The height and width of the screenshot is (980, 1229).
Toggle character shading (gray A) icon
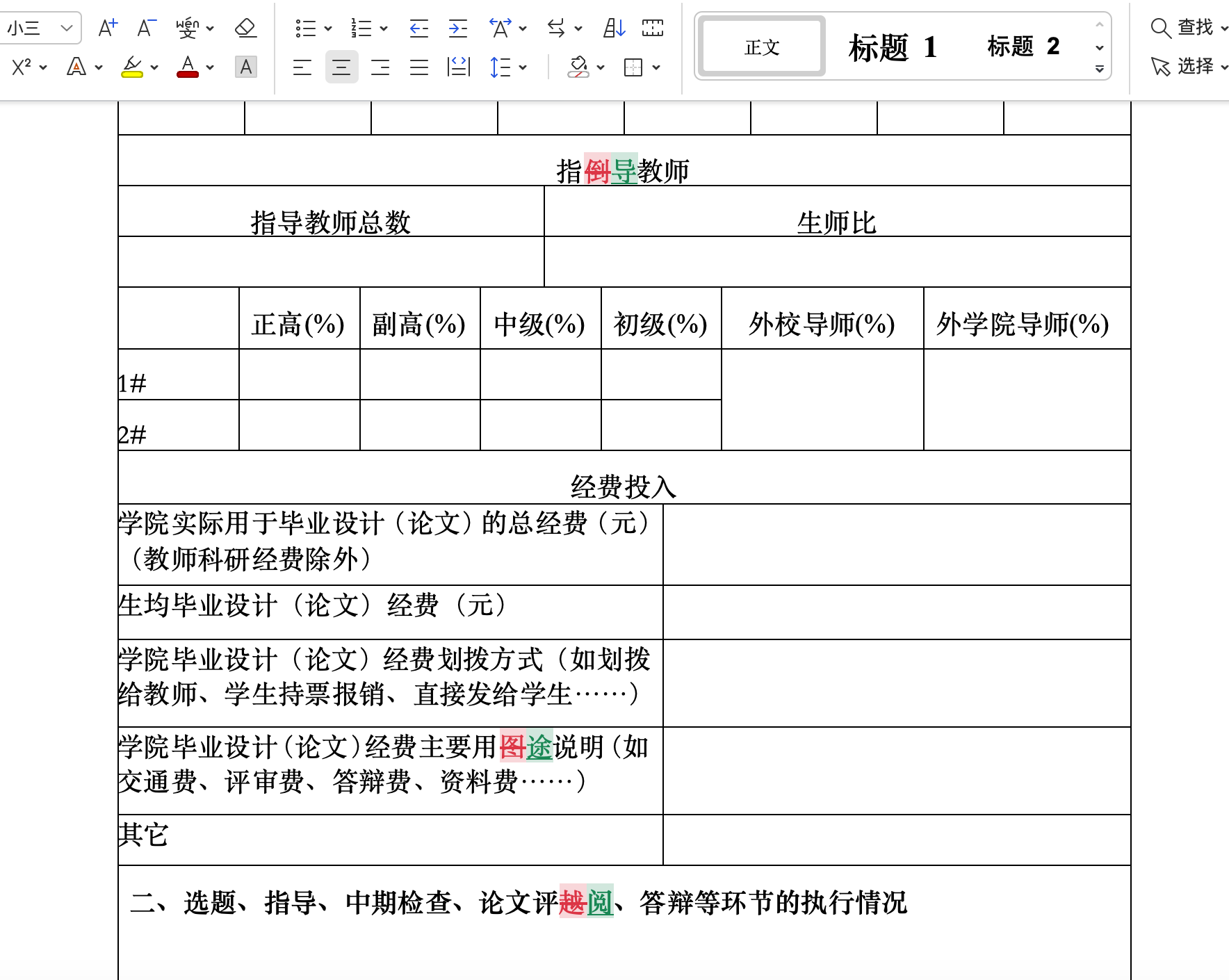(x=246, y=67)
